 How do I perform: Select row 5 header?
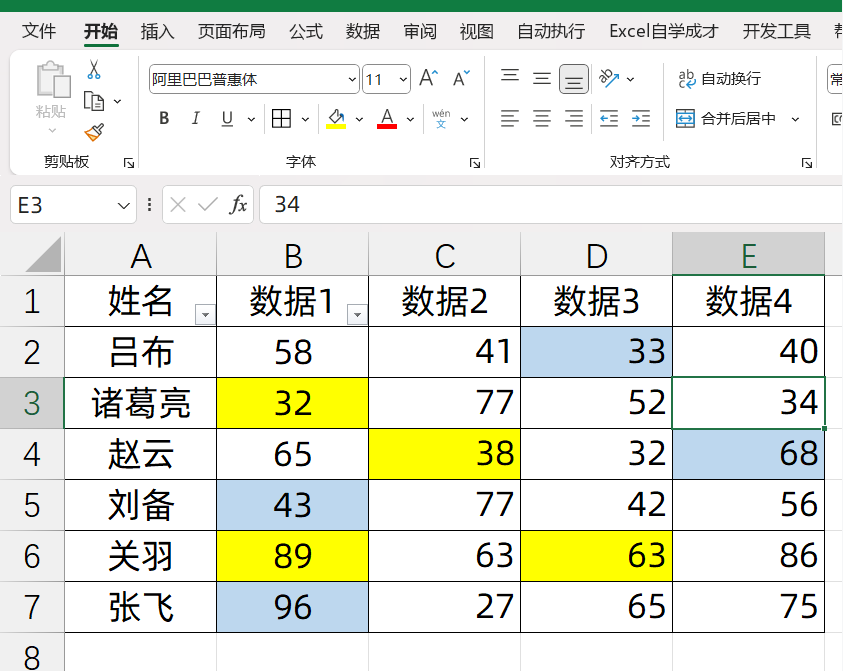pyautogui.click(x=32, y=505)
